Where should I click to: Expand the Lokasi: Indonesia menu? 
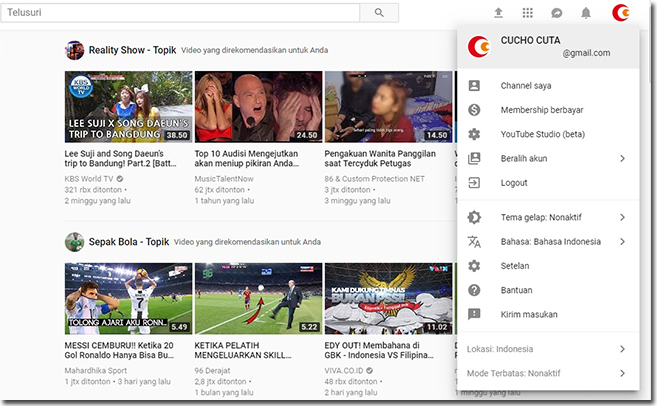pos(547,349)
